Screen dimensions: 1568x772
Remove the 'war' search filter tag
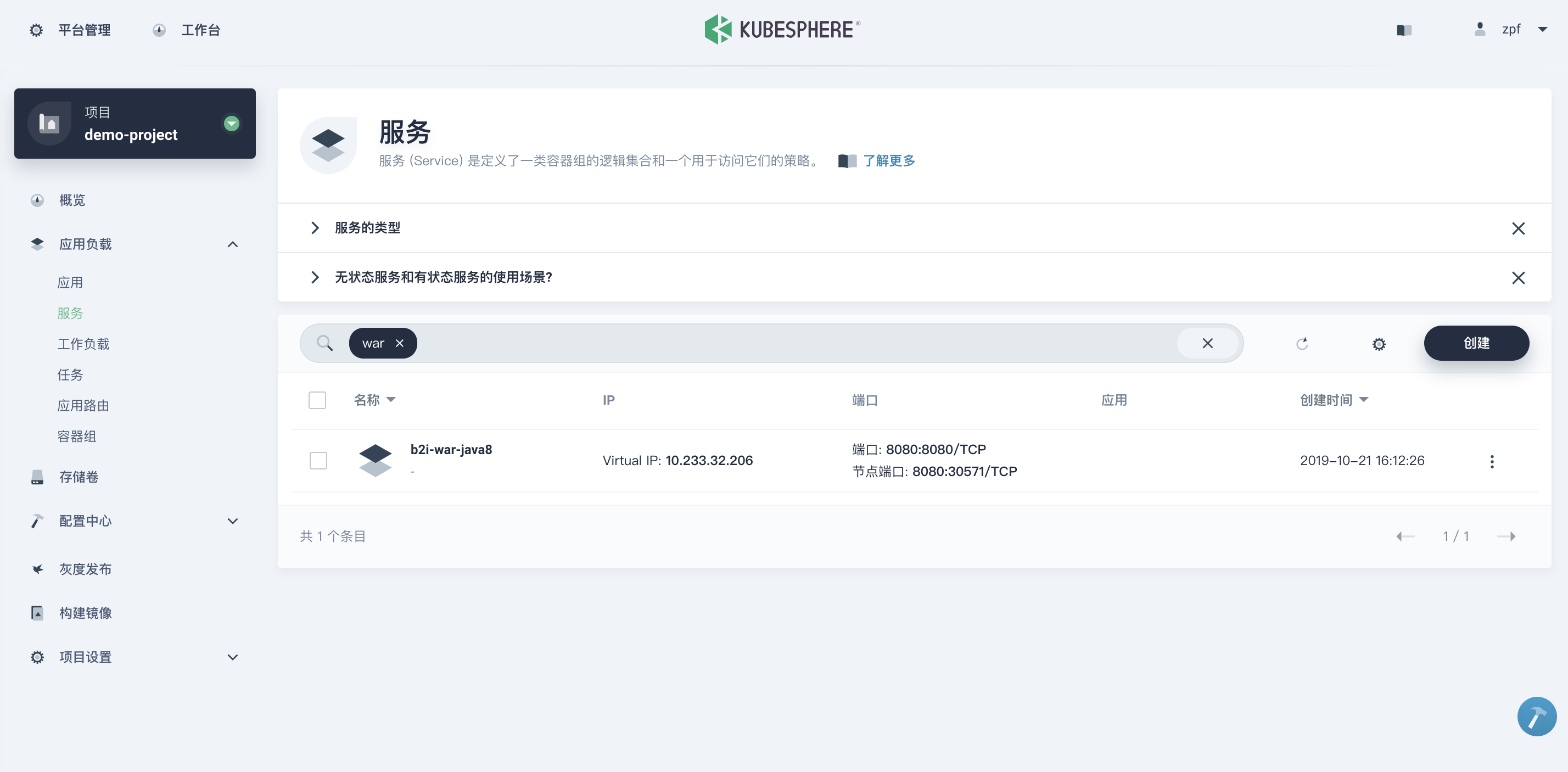[399, 343]
